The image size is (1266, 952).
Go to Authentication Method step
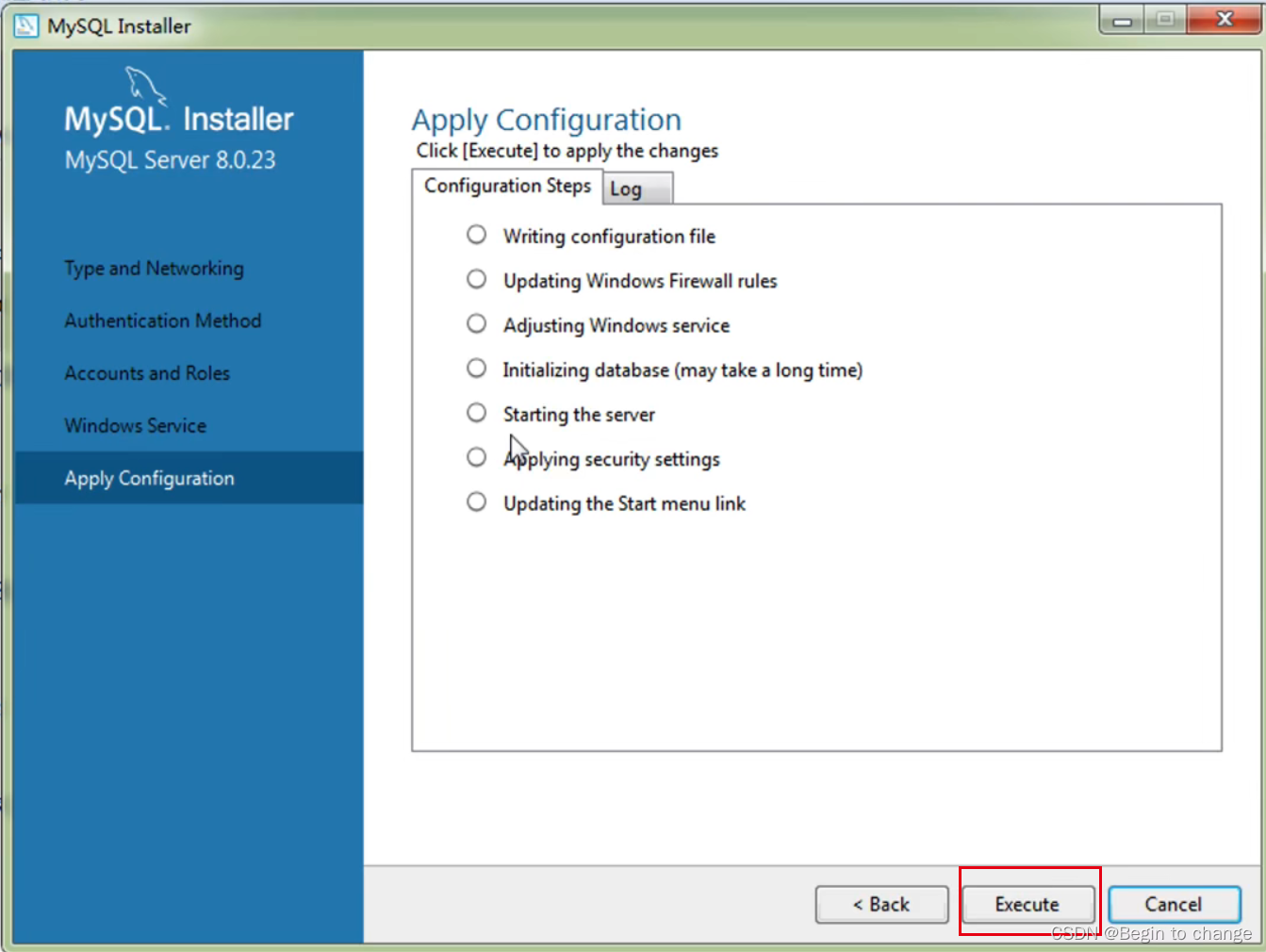(x=163, y=320)
